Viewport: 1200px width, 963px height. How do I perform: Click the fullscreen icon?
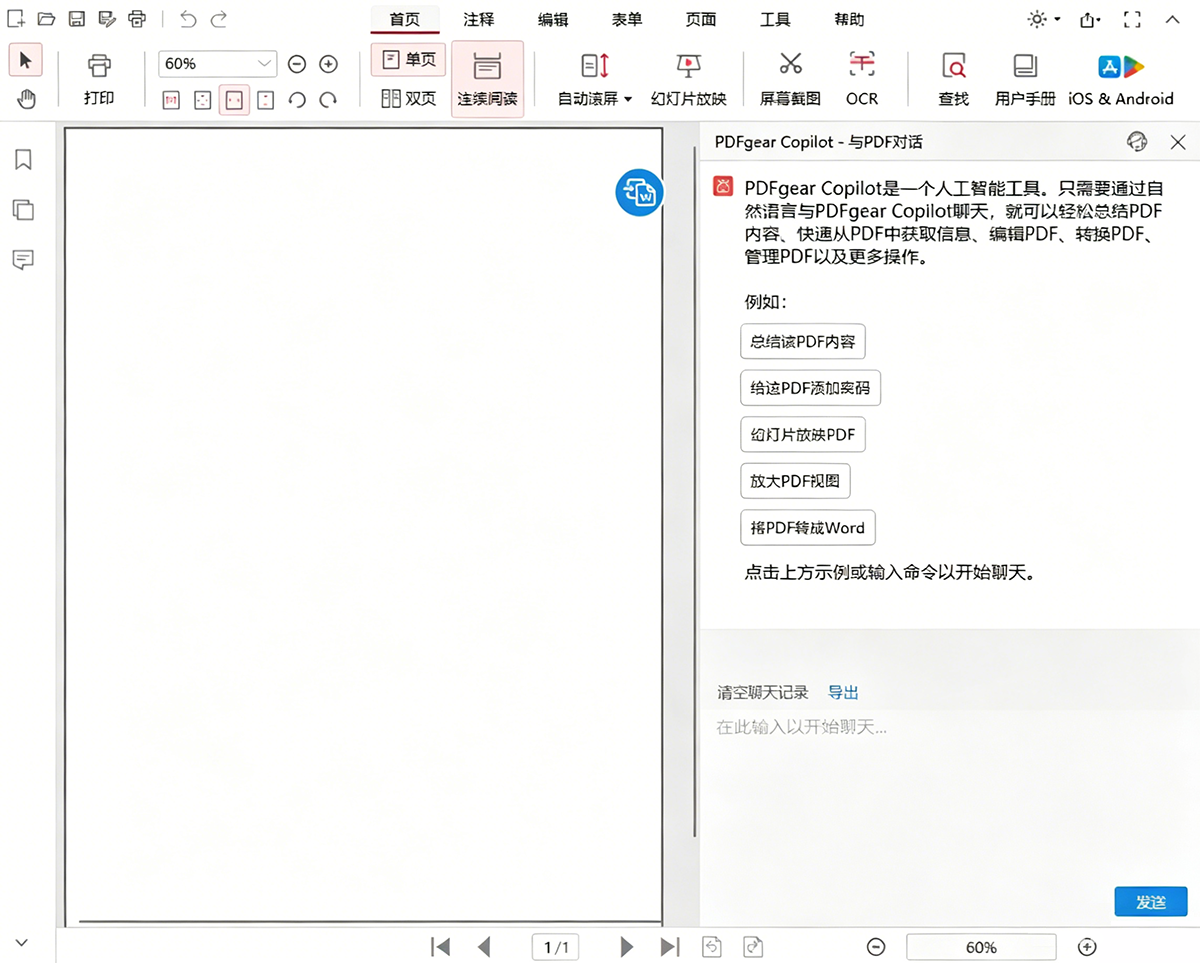coord(1132,19)
